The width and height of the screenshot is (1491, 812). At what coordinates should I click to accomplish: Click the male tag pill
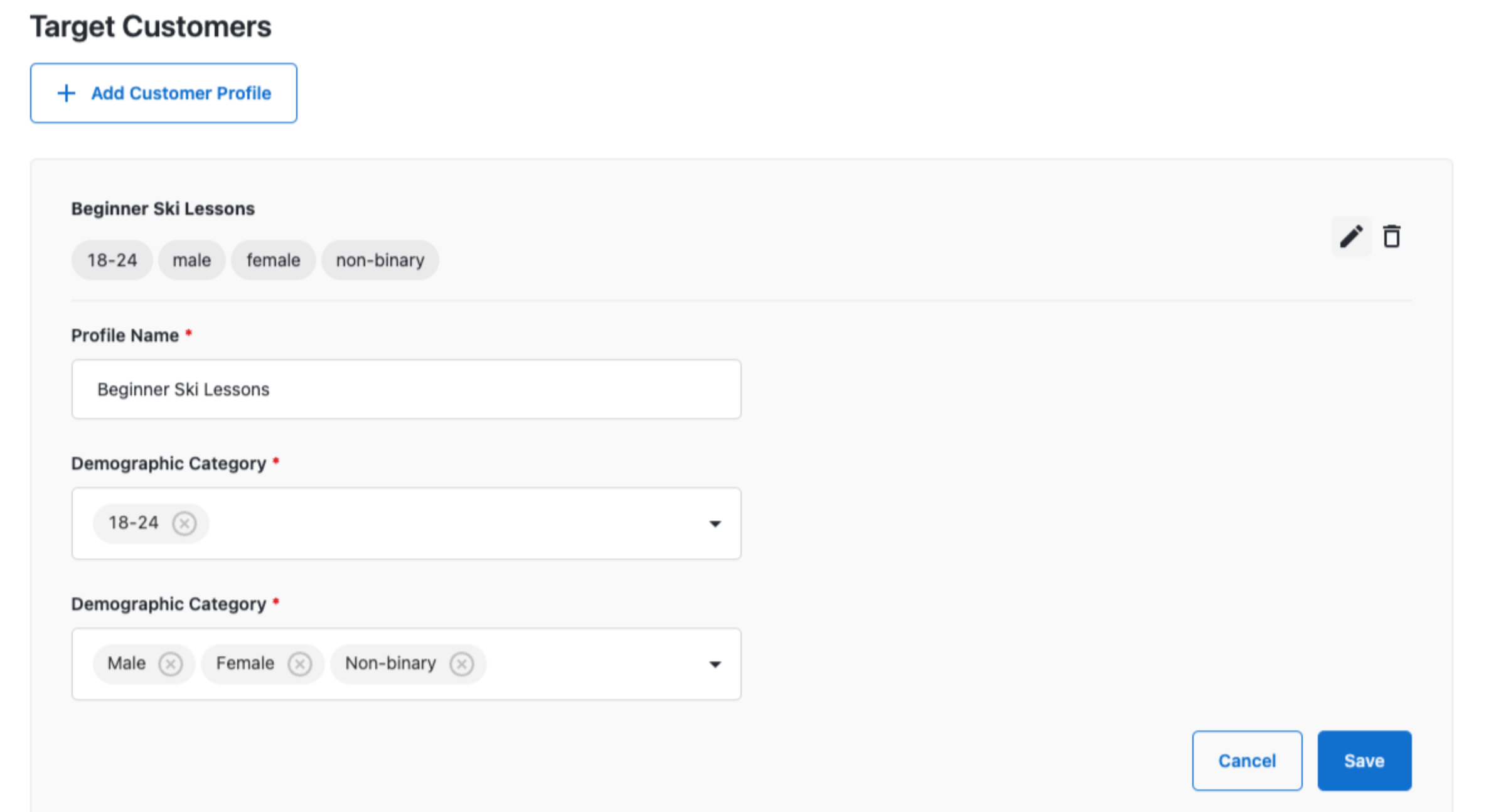191,259
